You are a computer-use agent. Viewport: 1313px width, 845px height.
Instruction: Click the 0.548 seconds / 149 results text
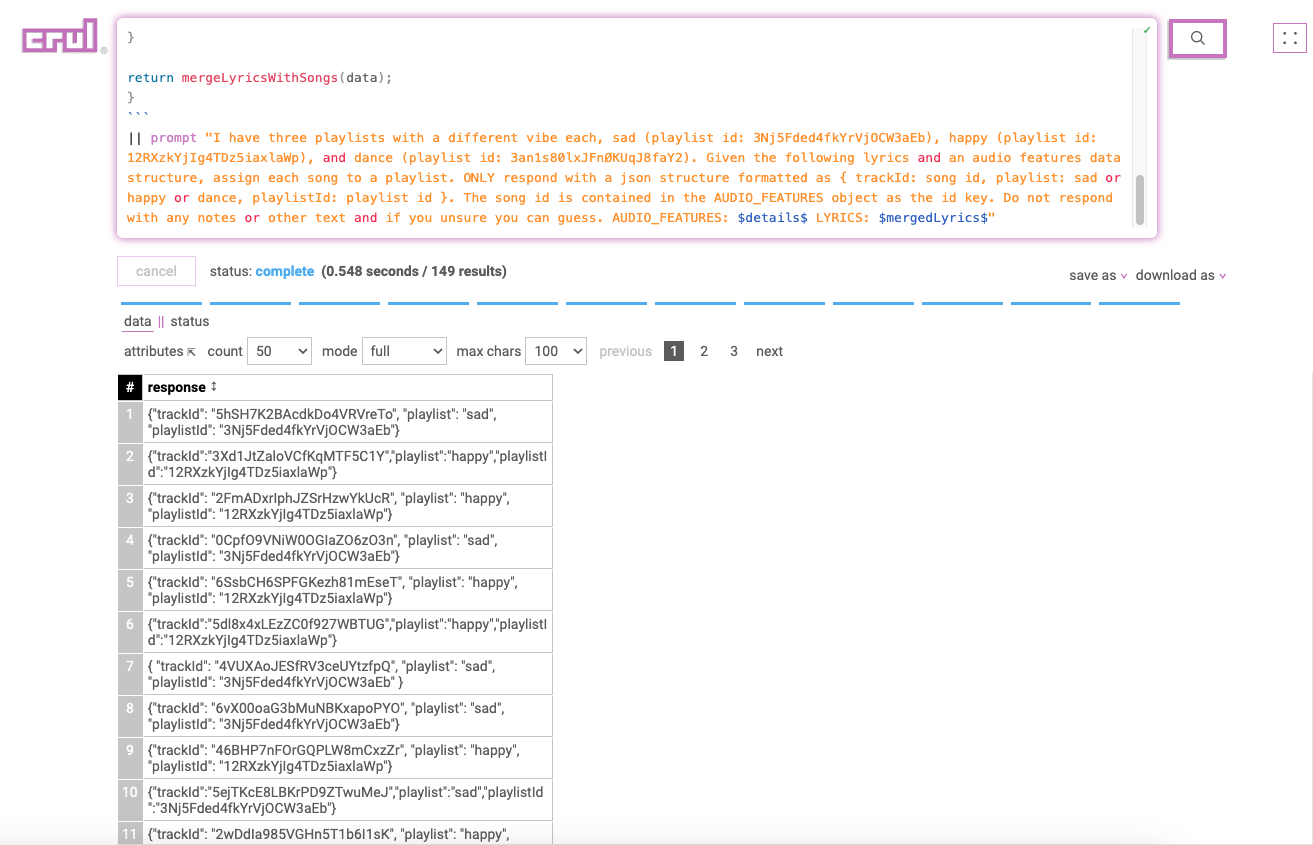[x=414, y=271]
